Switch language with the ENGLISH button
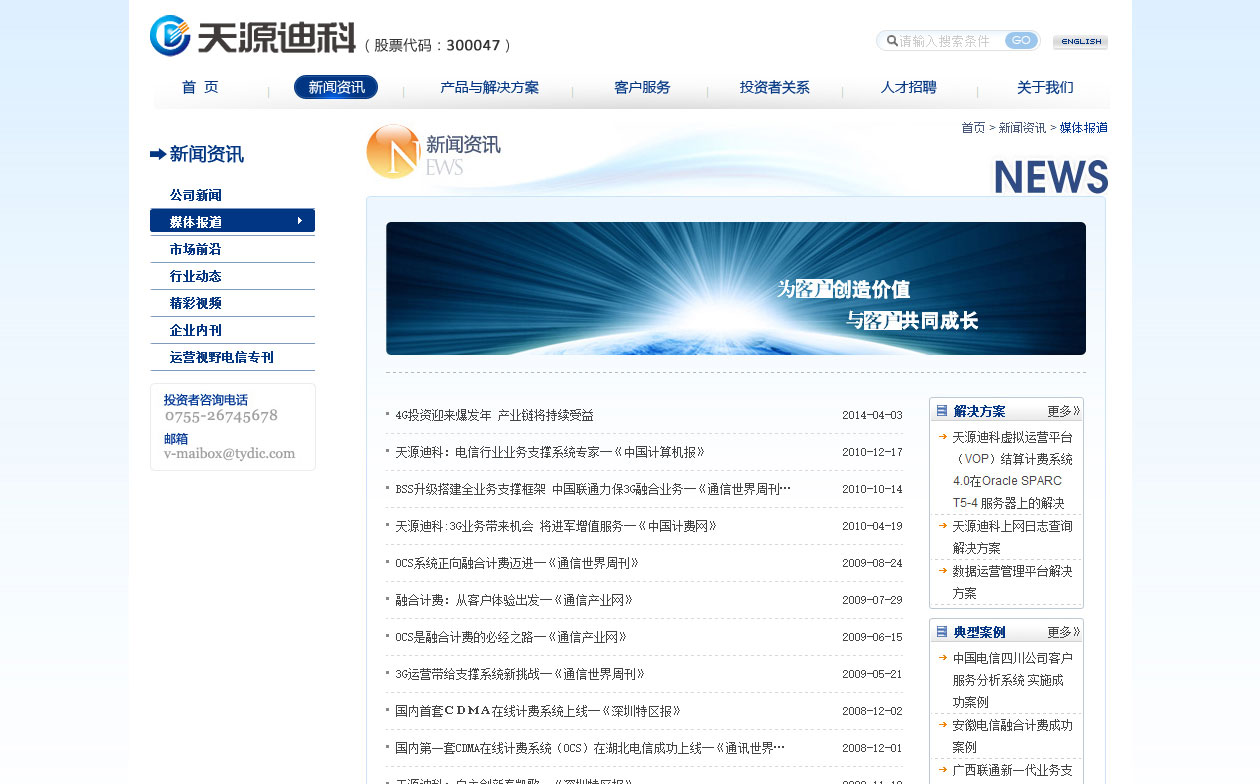The image size is (1260, 784). click(x=1080, y=42)
